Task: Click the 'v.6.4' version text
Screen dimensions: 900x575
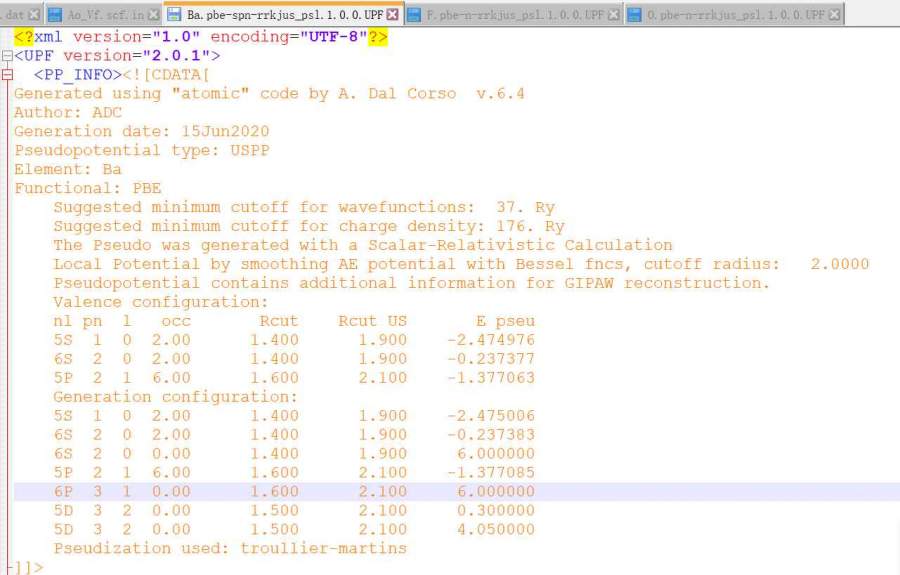Action: pos(501,94)
